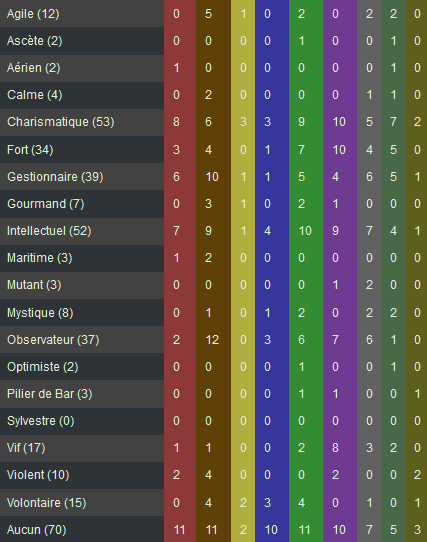Click purple cell 8 in Vif row

point(335,448)
